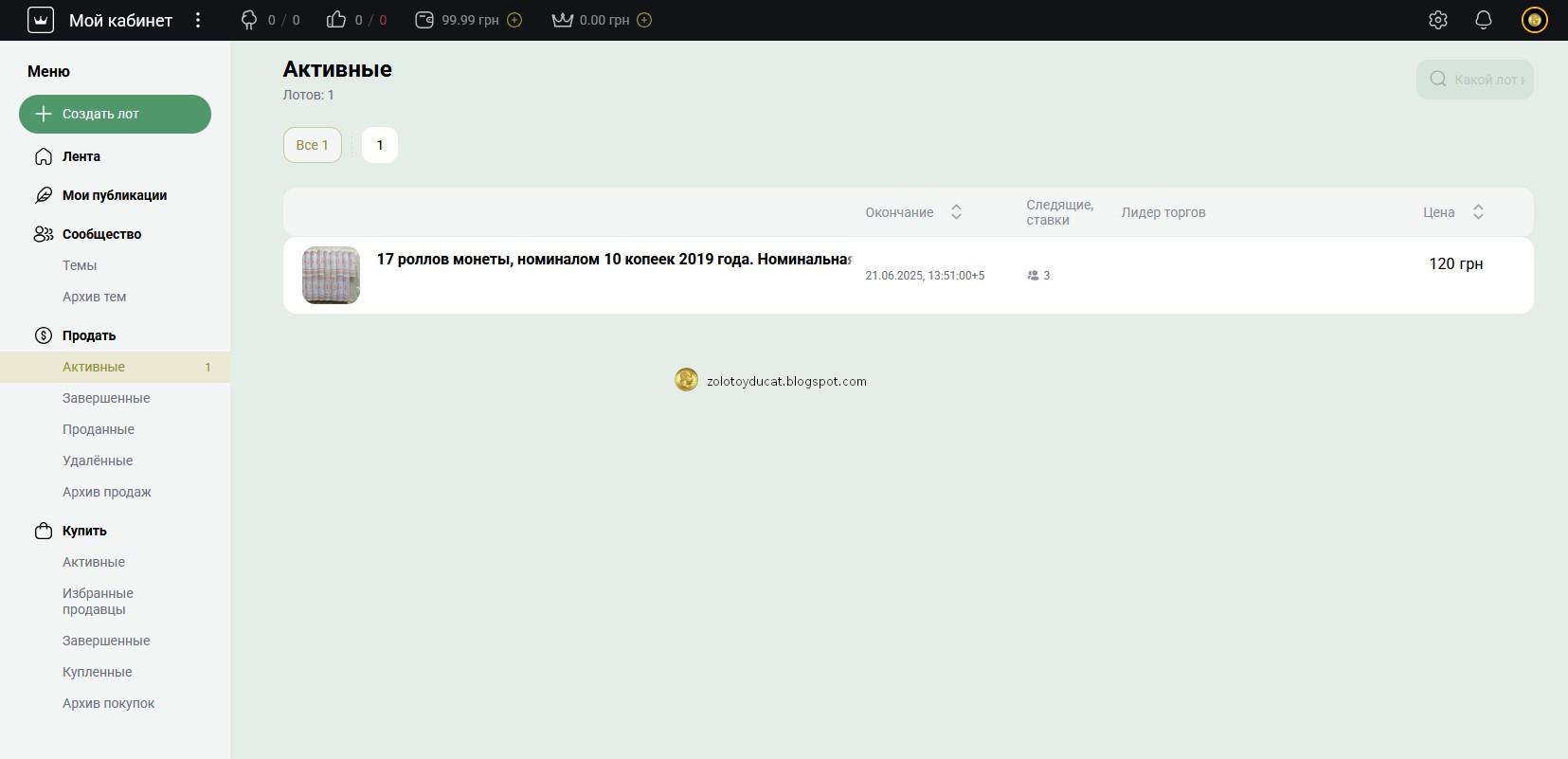
Task: Select Активные under Купить
Action: [x=94, y=562]
